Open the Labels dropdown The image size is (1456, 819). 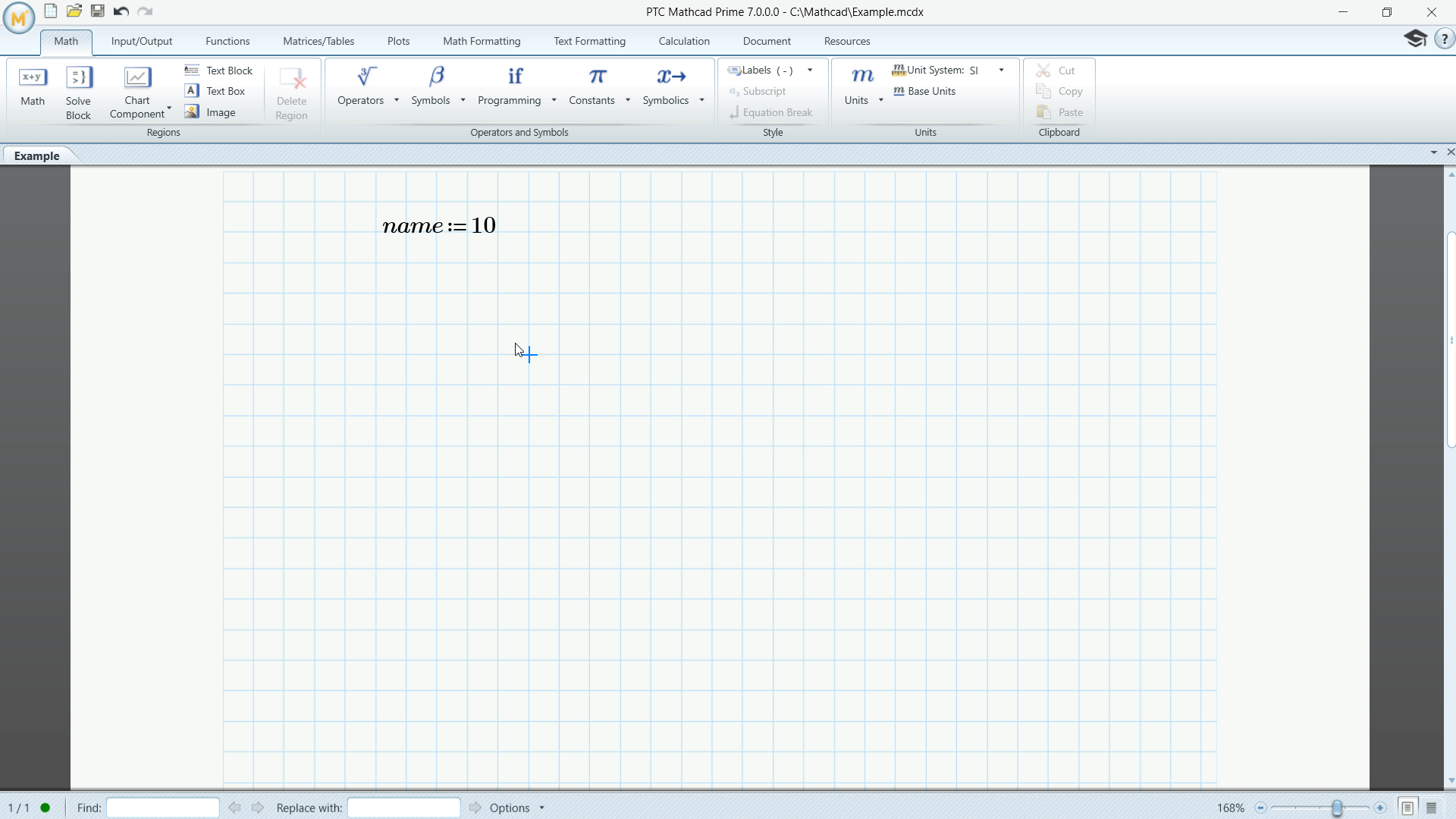(x=810, y=71)
